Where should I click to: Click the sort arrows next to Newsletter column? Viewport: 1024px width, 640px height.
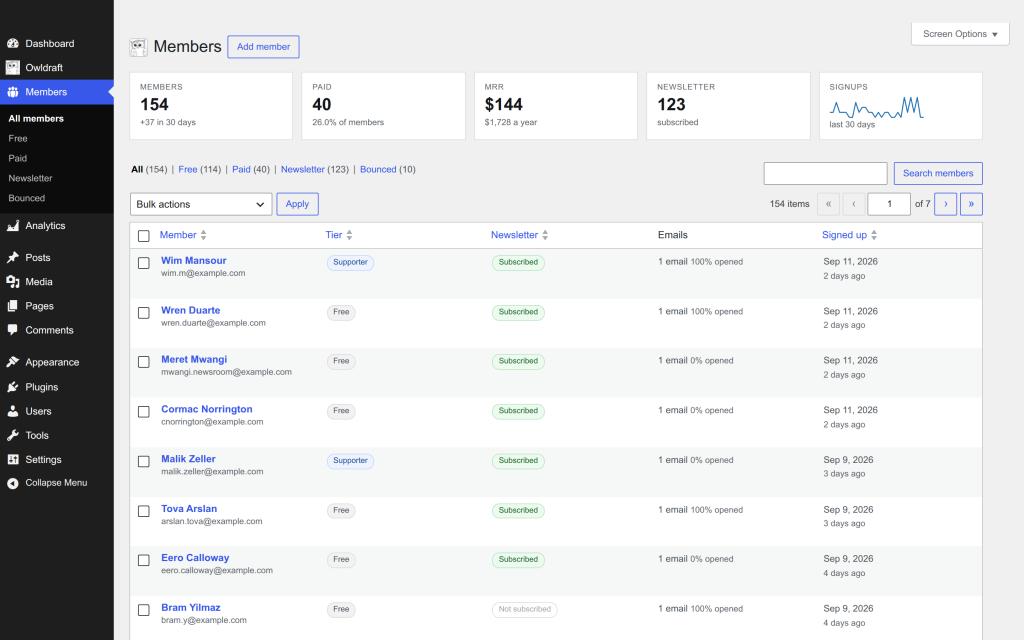coord(545,235)
